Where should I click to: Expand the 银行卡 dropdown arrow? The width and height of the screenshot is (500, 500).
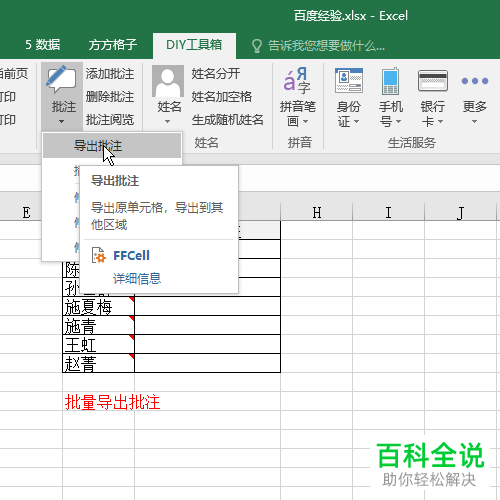pyautogui.click(x=440, y=122)
